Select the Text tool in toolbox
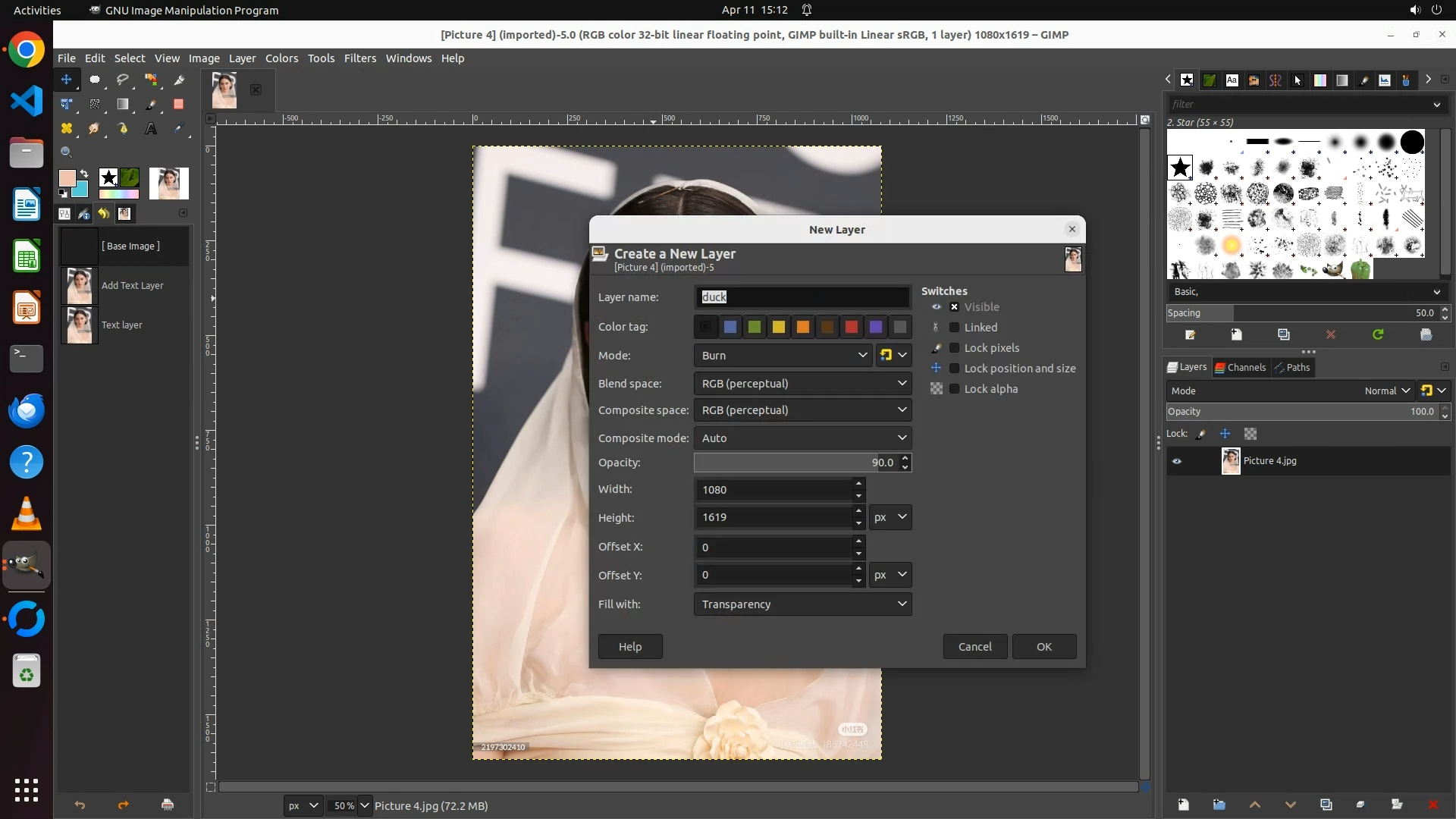Image resolution: width=1456 pixels, height=819 pixels. [151, 129]
